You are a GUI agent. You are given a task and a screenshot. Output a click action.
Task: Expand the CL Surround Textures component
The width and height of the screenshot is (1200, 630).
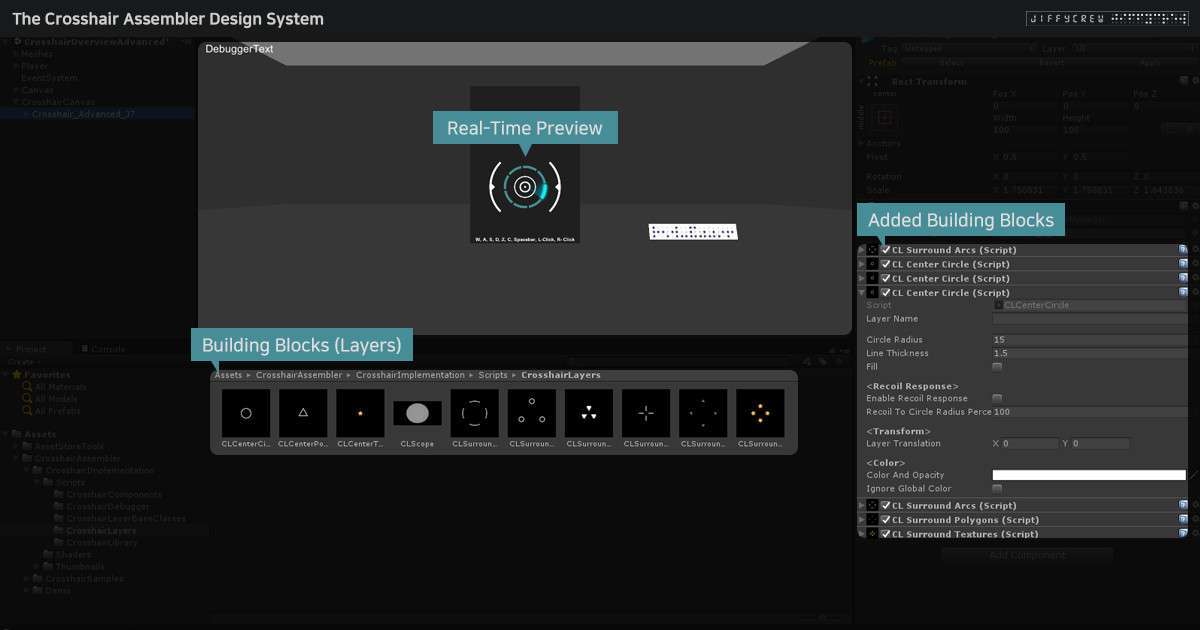(862, 534)
